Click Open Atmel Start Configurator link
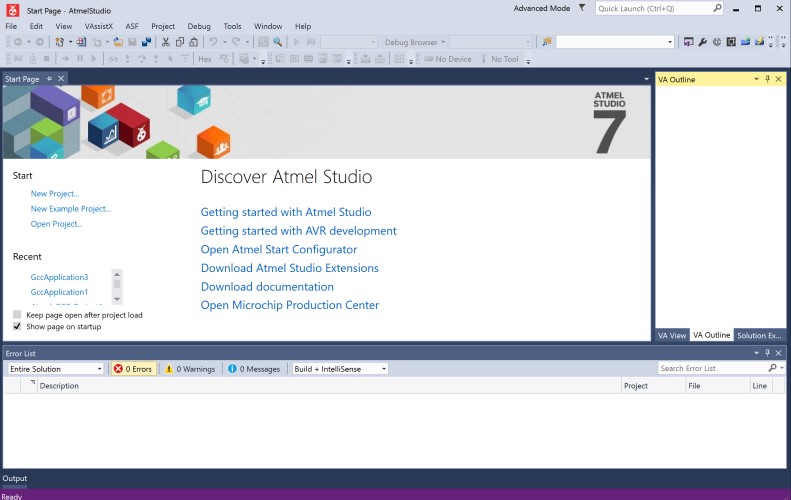Screen dimensions: 791x500 (x=279, y=249)
